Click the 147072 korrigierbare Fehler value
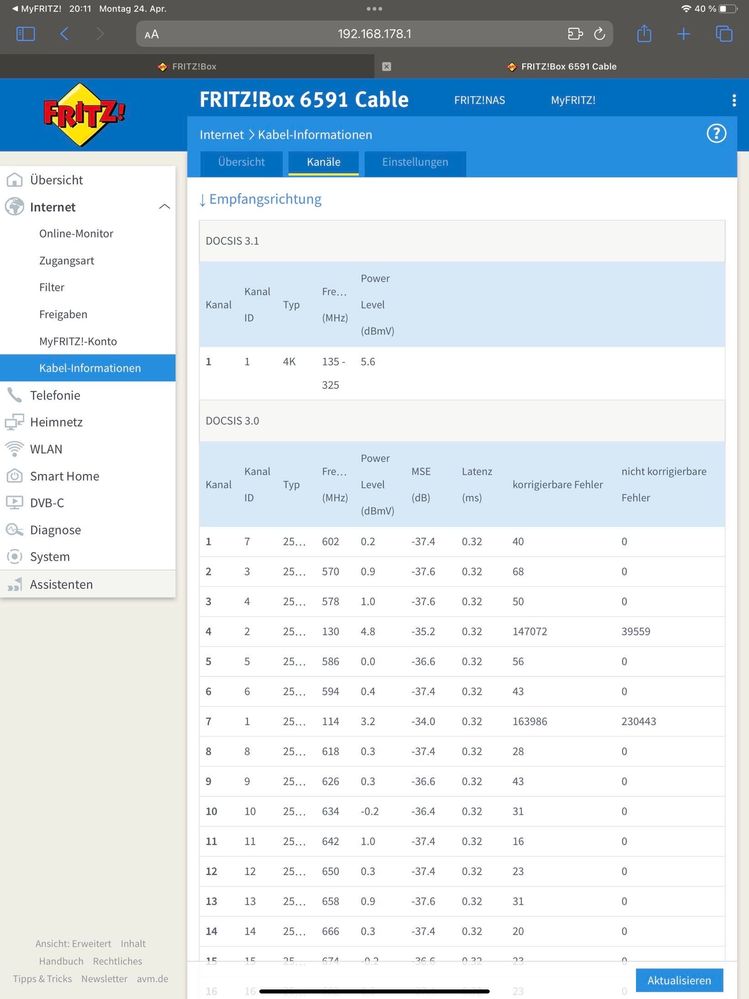Viewport: 749px width, 999px height. pyautogui.click(x=530, y=631)
